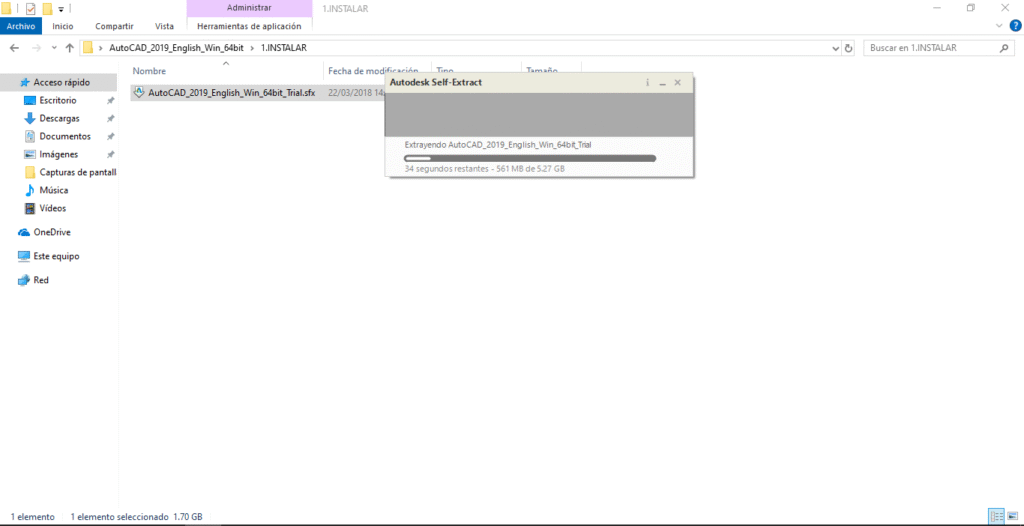Image resolution: width=1024 pixels, height=526 pixels.
Task: Unpin Descargas using its pin icon
Action: pos(110,118)
